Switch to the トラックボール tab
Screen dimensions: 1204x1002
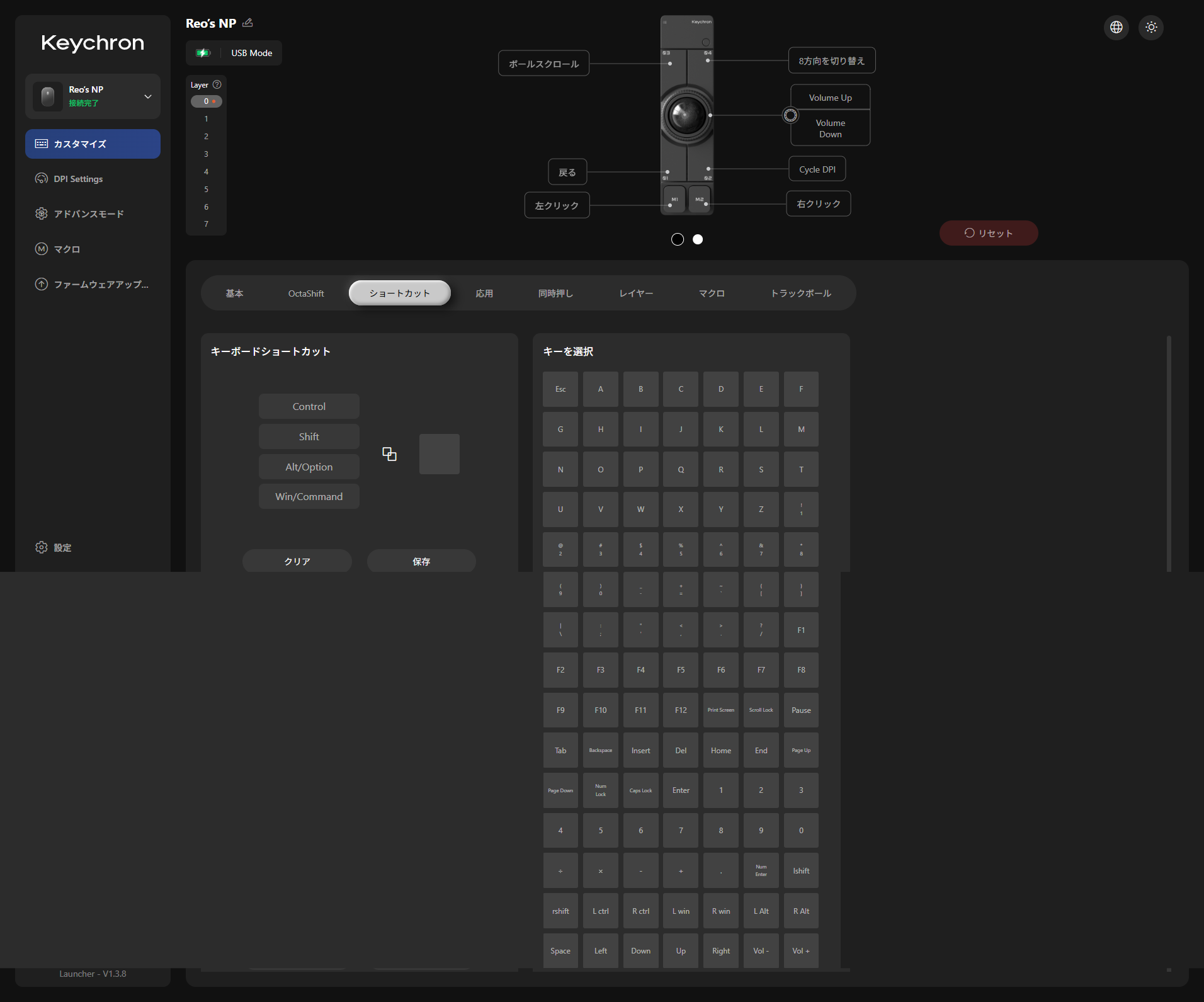pyautogui.click(x=801, y=293)
